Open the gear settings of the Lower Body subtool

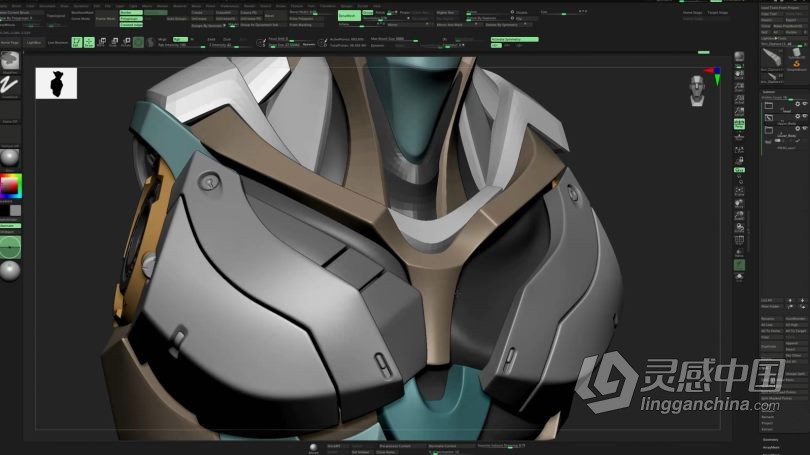798,128
